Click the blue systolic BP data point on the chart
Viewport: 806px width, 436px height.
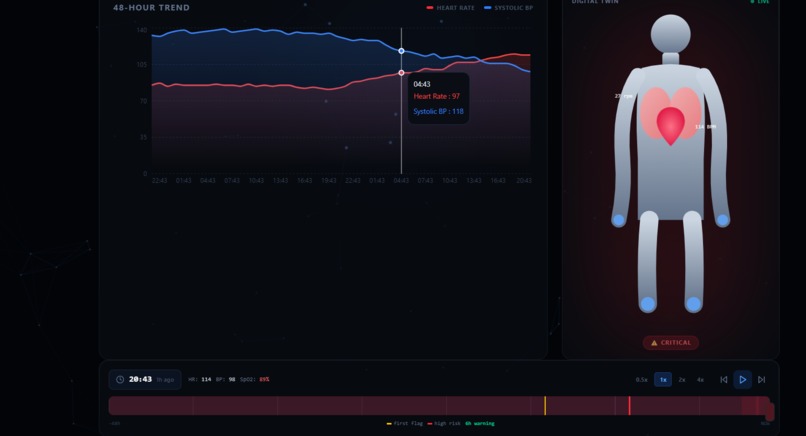click(401, 51)
